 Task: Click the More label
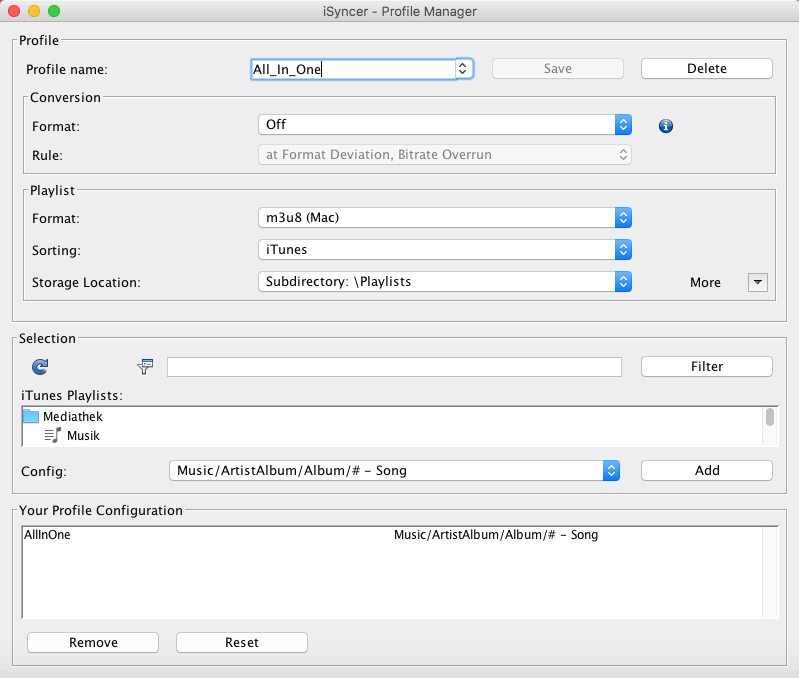pyautogui.click(x=705, y=282)
